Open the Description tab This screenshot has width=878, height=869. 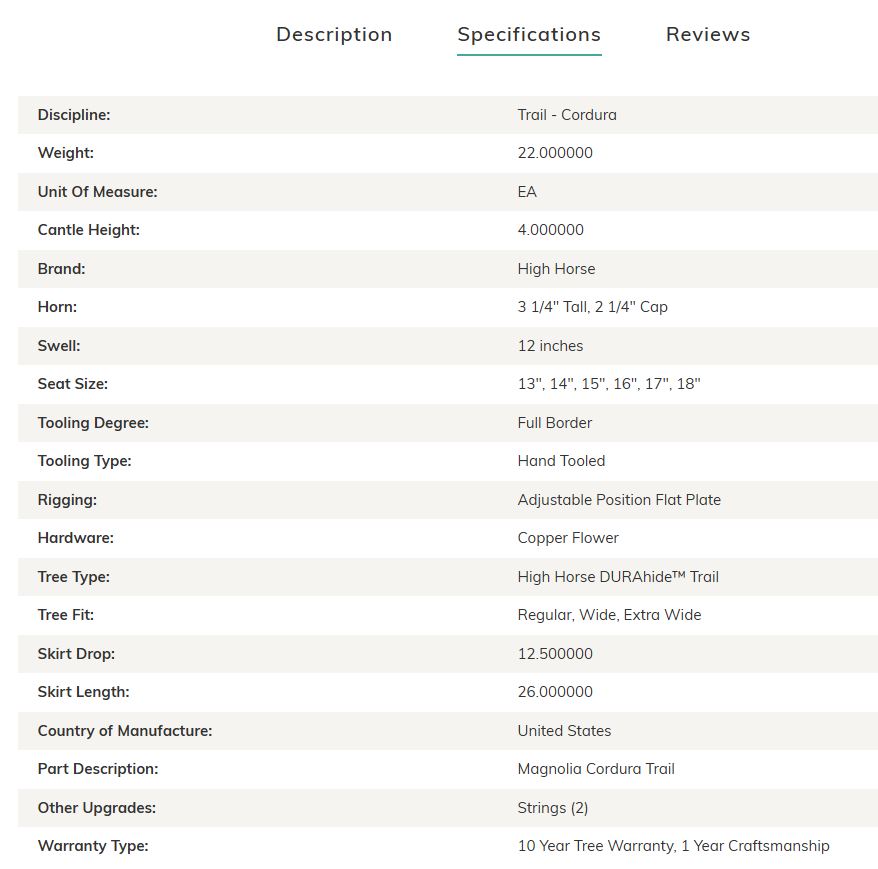click(x=334, y=35)
